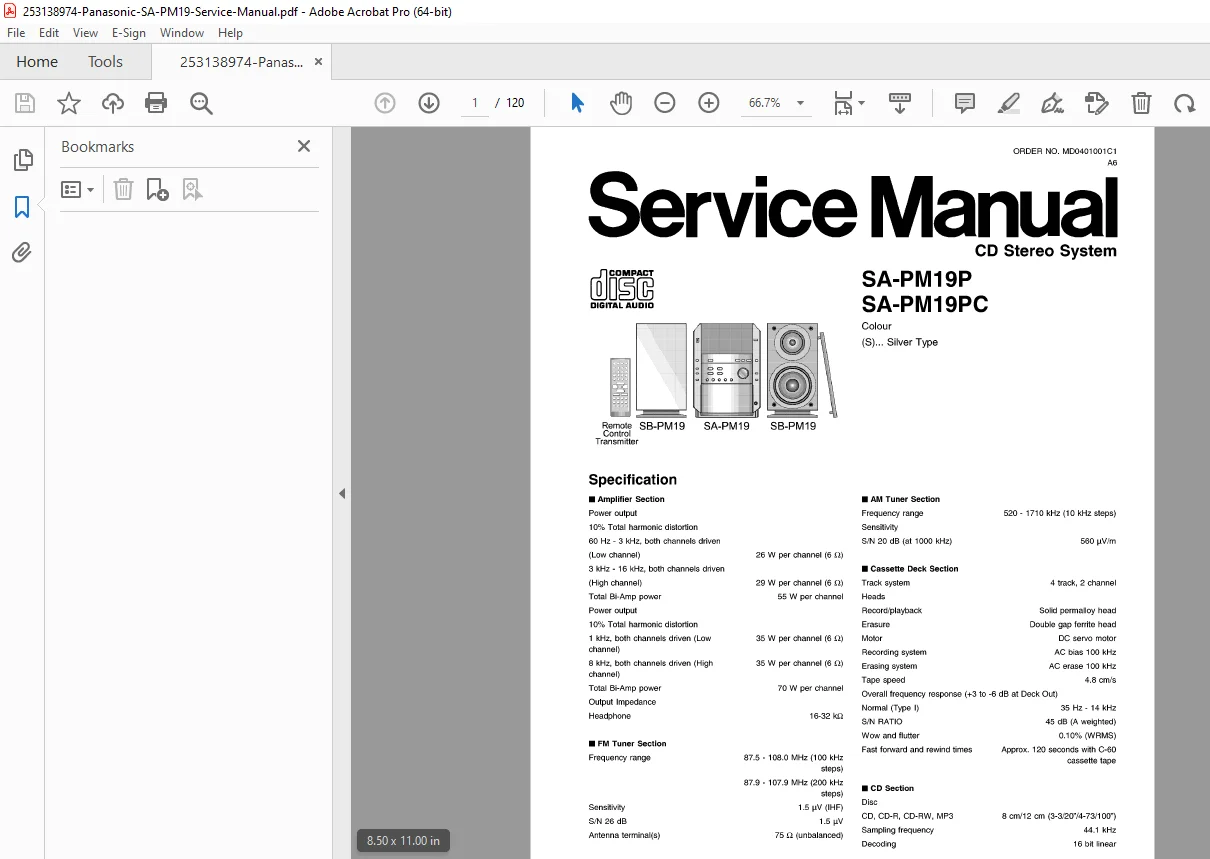This screenshot has width=1210, height=859.
Task: Open the Sign document pen tool
Action: tap(1052, 103)
